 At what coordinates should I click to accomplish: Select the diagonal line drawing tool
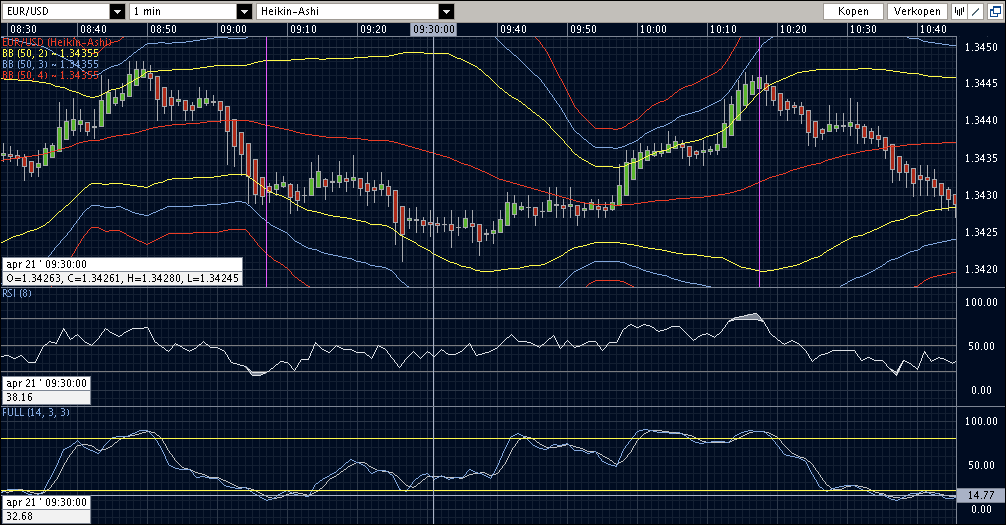click(x=976, y=11)
